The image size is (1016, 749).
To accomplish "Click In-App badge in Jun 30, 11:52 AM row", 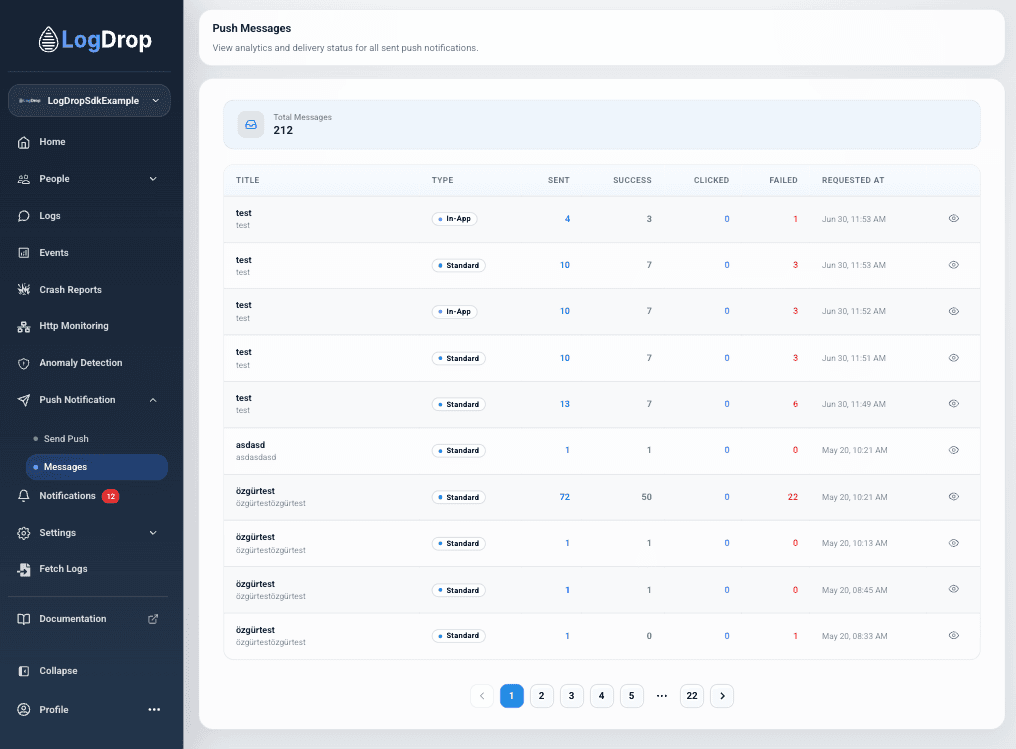I will pos(454,312).
